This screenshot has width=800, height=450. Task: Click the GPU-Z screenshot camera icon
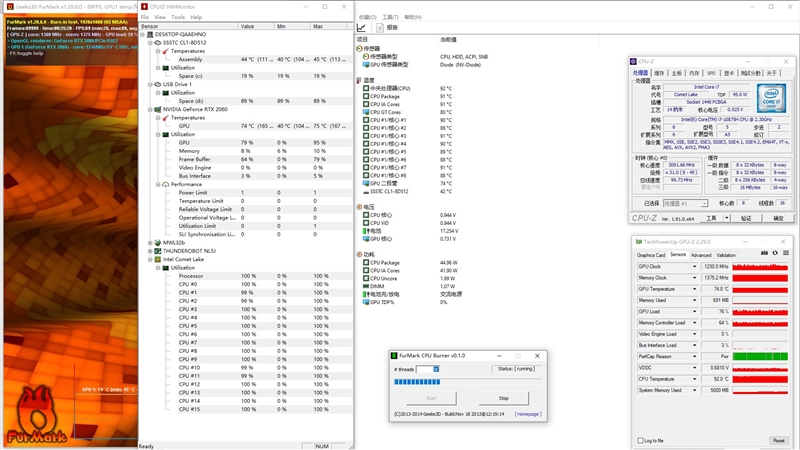click(x=764, y=253)
